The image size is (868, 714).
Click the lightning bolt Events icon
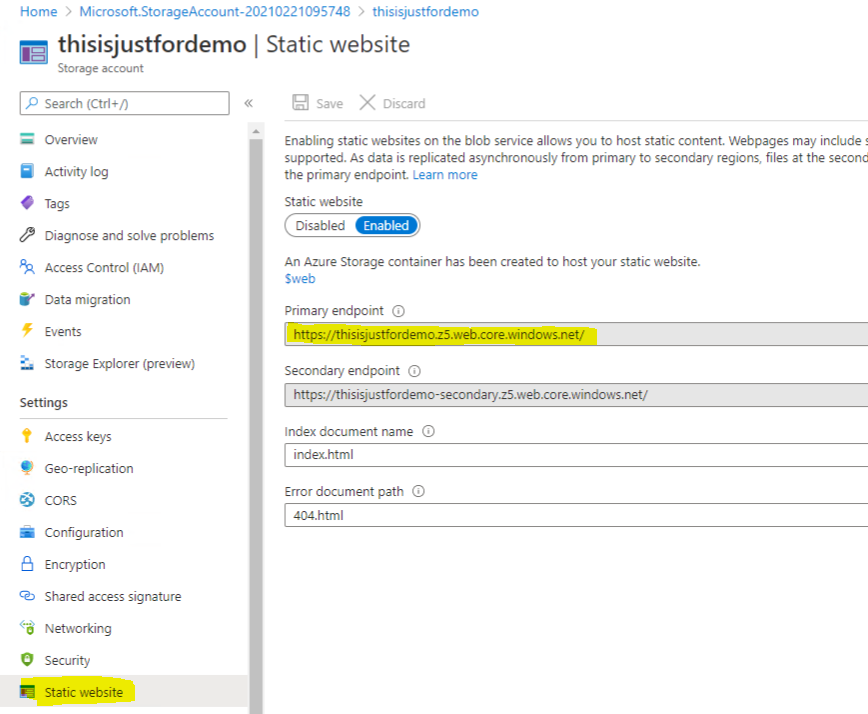(x=27, y=330)
